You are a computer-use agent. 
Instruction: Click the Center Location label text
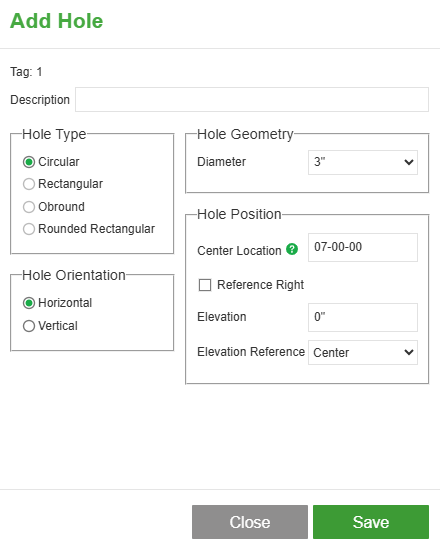239,251
